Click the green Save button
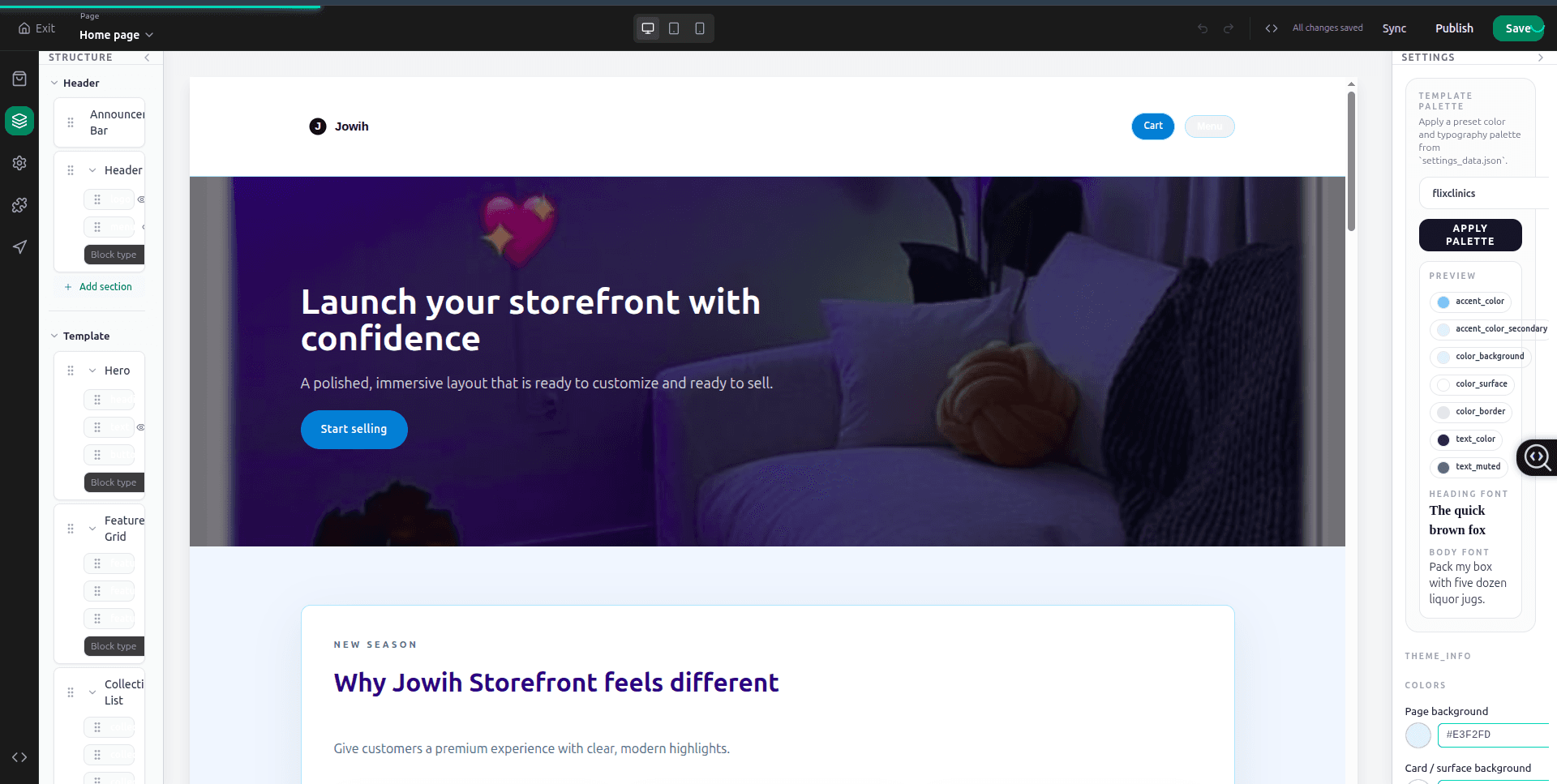 tap(1519, 28)
